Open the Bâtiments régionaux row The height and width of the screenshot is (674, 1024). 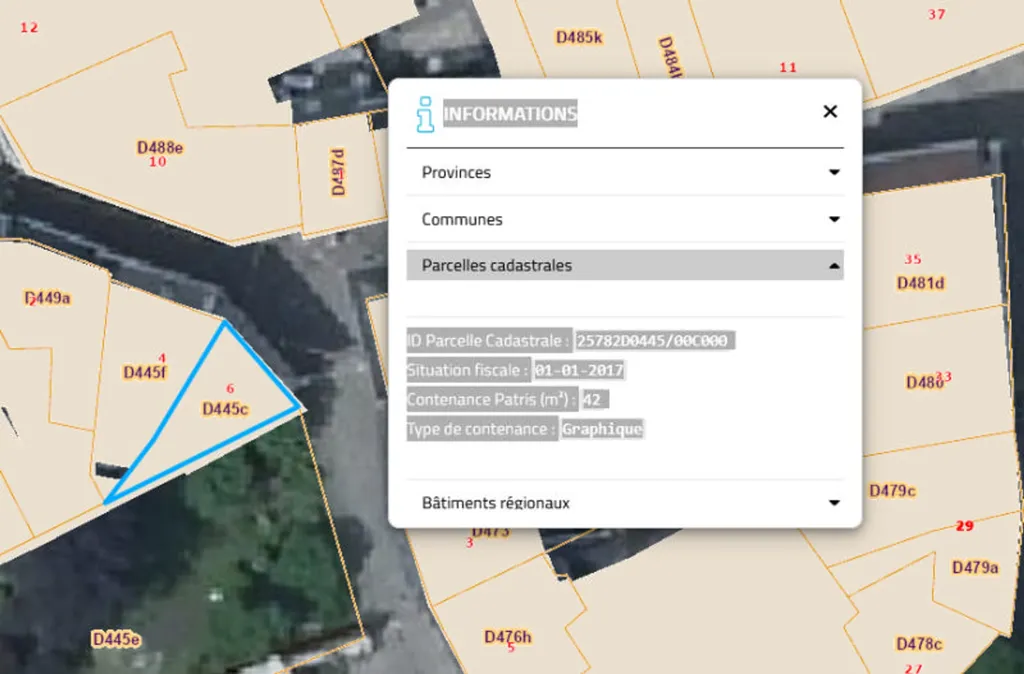(x=625, y=502)
